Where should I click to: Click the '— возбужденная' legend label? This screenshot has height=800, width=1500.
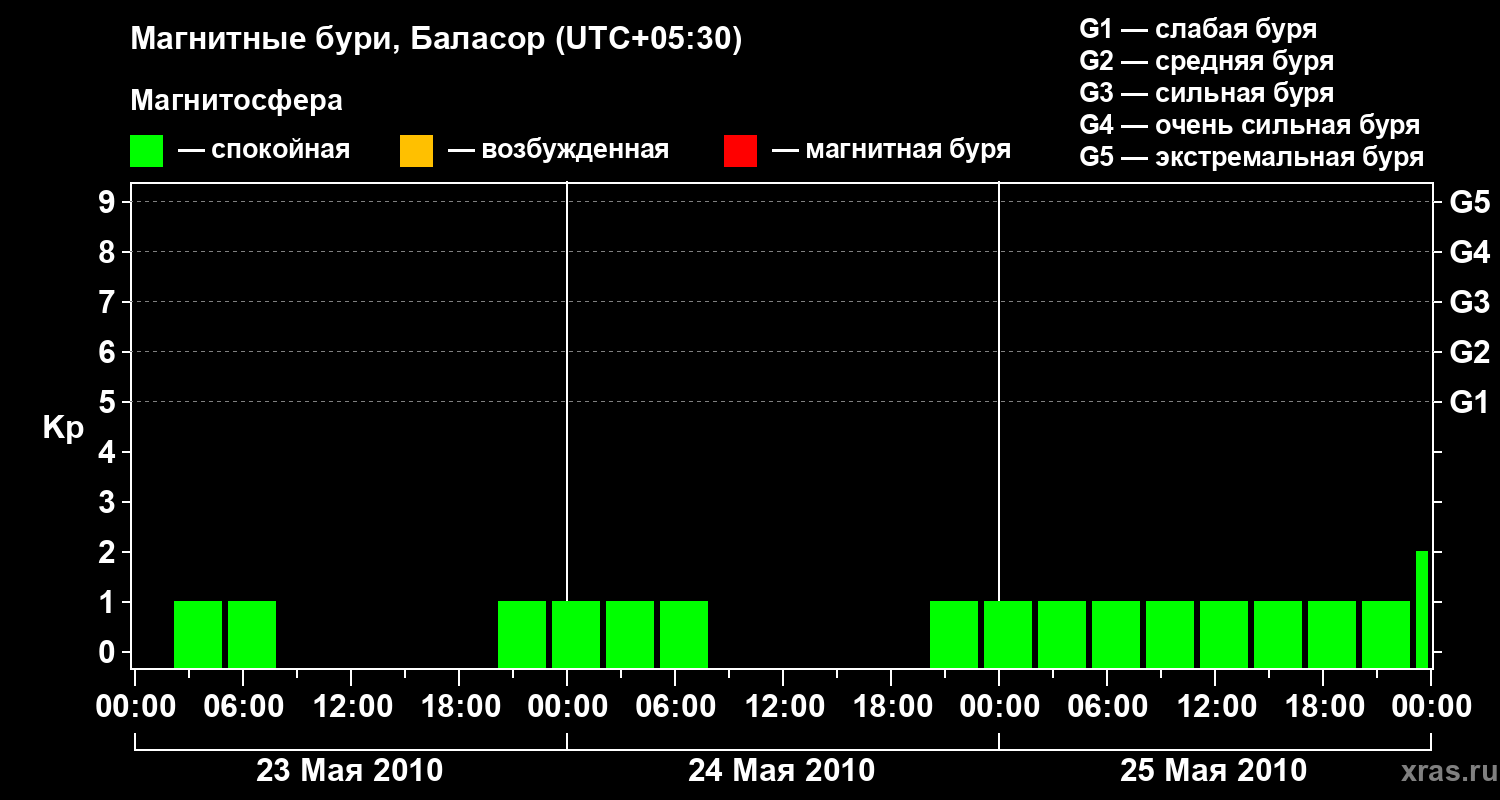click(x=558, y=150)
